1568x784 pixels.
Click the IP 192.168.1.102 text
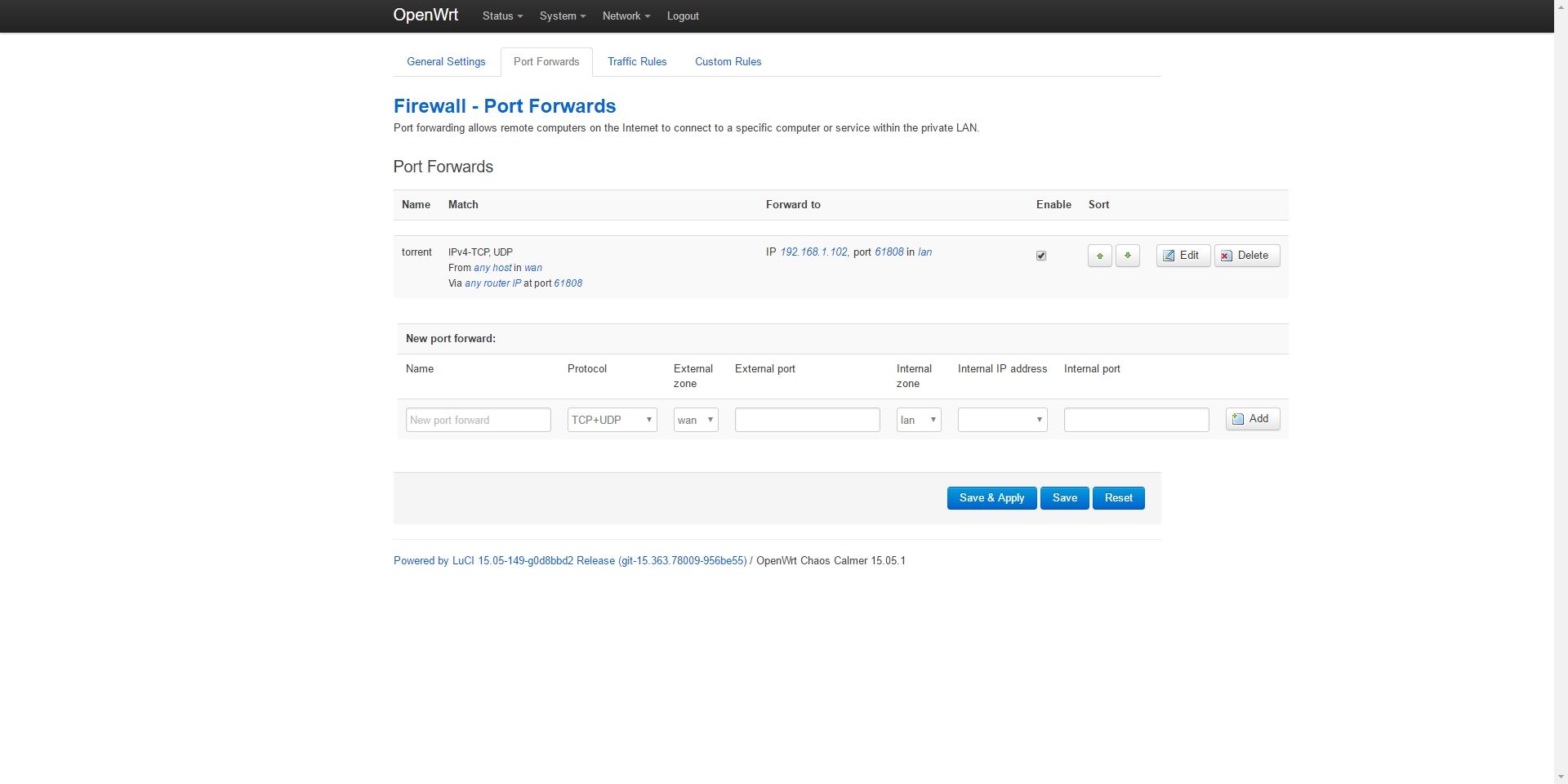pos(813,252)
